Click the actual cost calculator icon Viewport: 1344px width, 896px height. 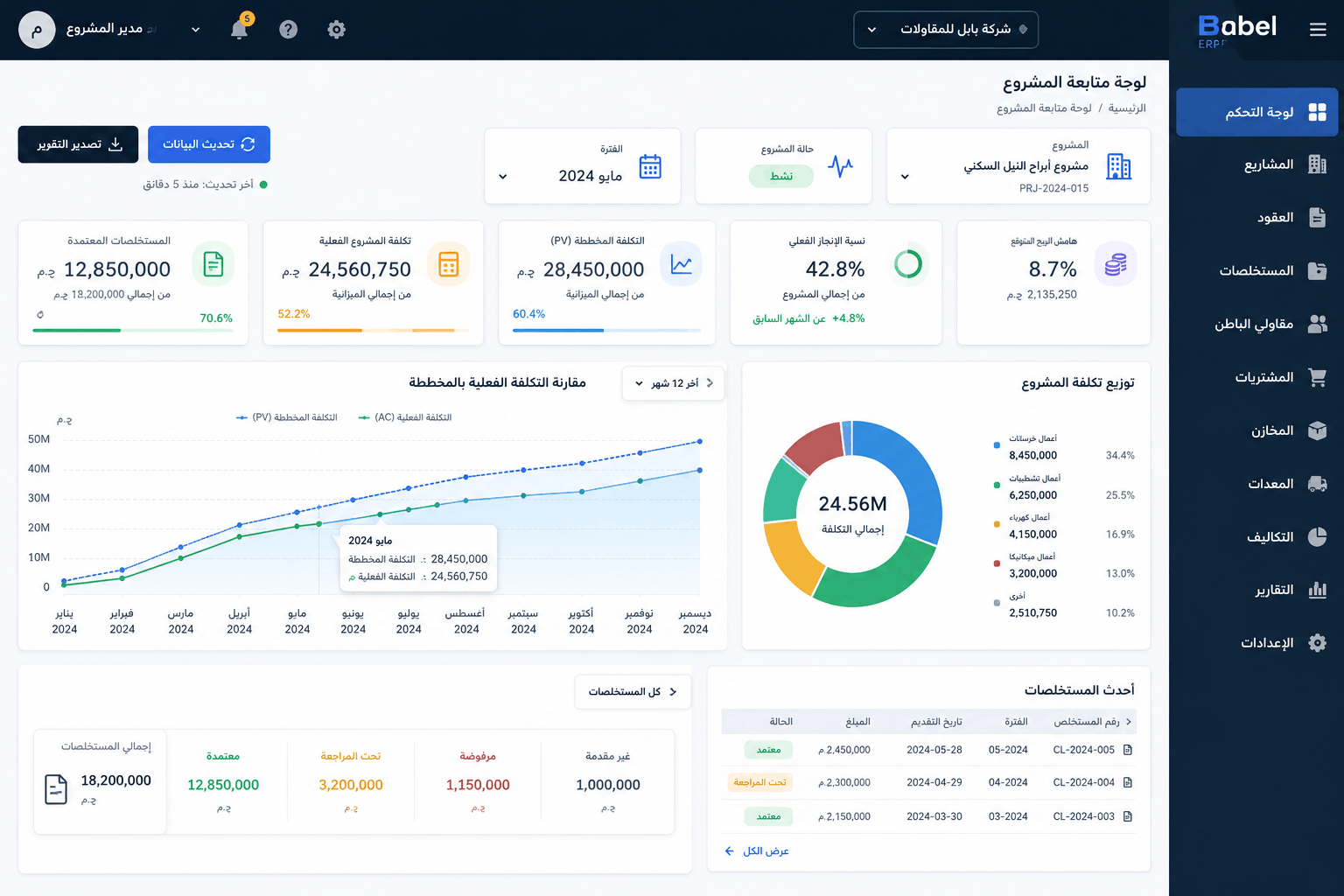[449, 263]
